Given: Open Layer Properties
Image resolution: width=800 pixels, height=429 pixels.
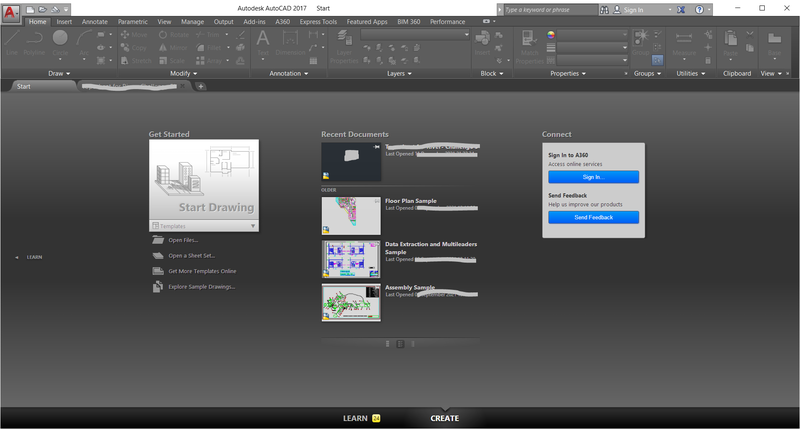Looking at the screenshot, I should [344, 47].
